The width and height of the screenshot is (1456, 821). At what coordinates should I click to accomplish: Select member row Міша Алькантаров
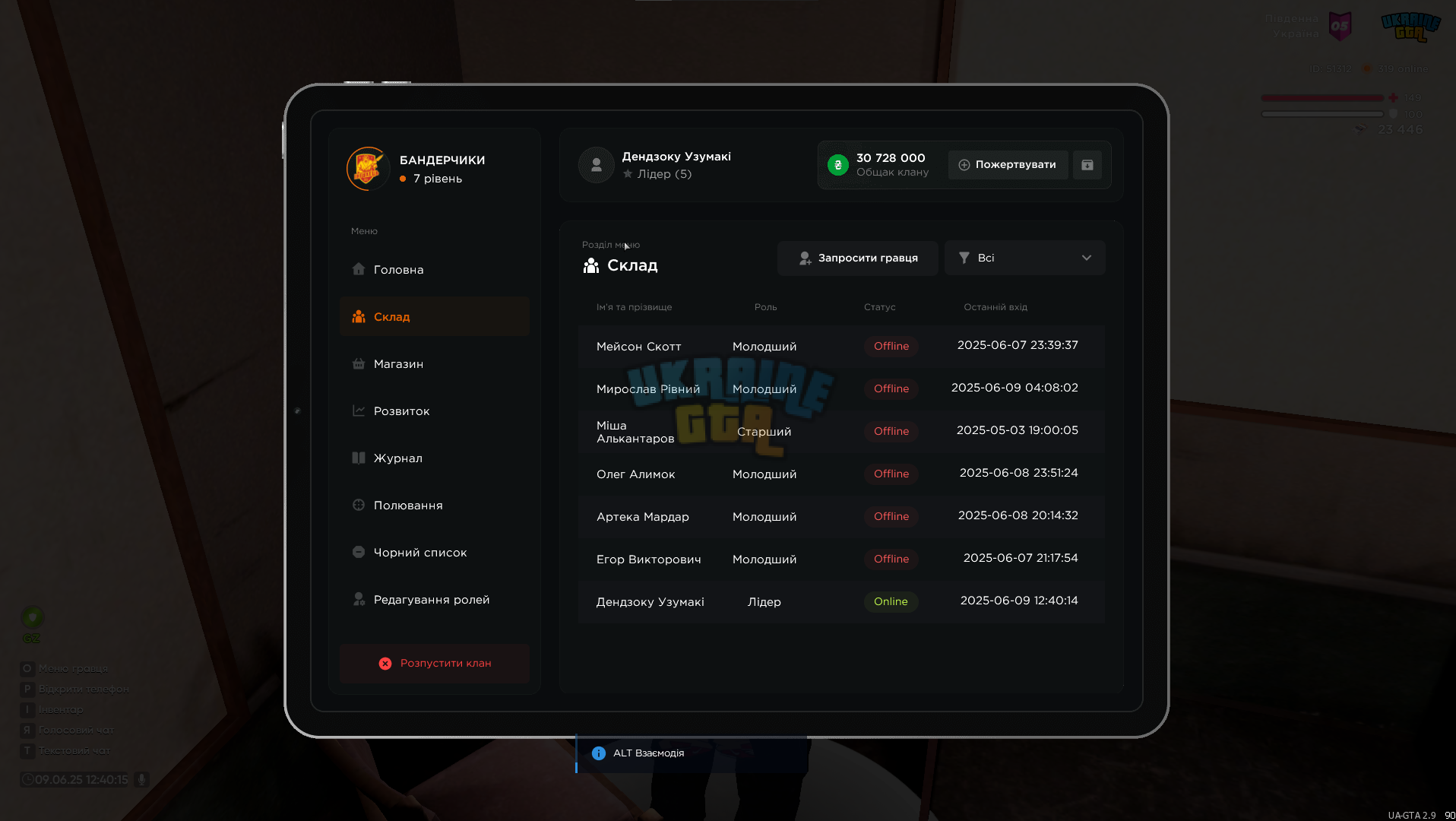[841, 432]
